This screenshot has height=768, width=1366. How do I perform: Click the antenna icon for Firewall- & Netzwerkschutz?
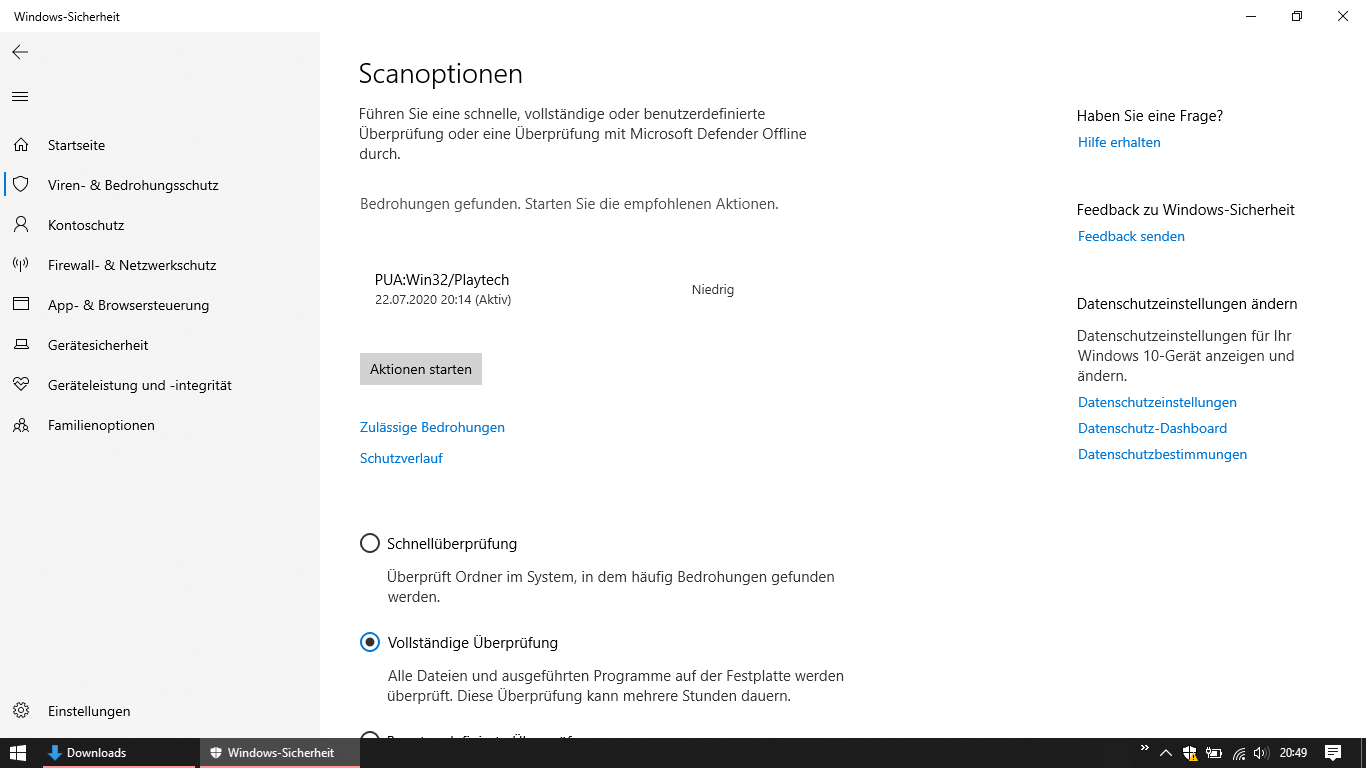[x=21, y=265]
